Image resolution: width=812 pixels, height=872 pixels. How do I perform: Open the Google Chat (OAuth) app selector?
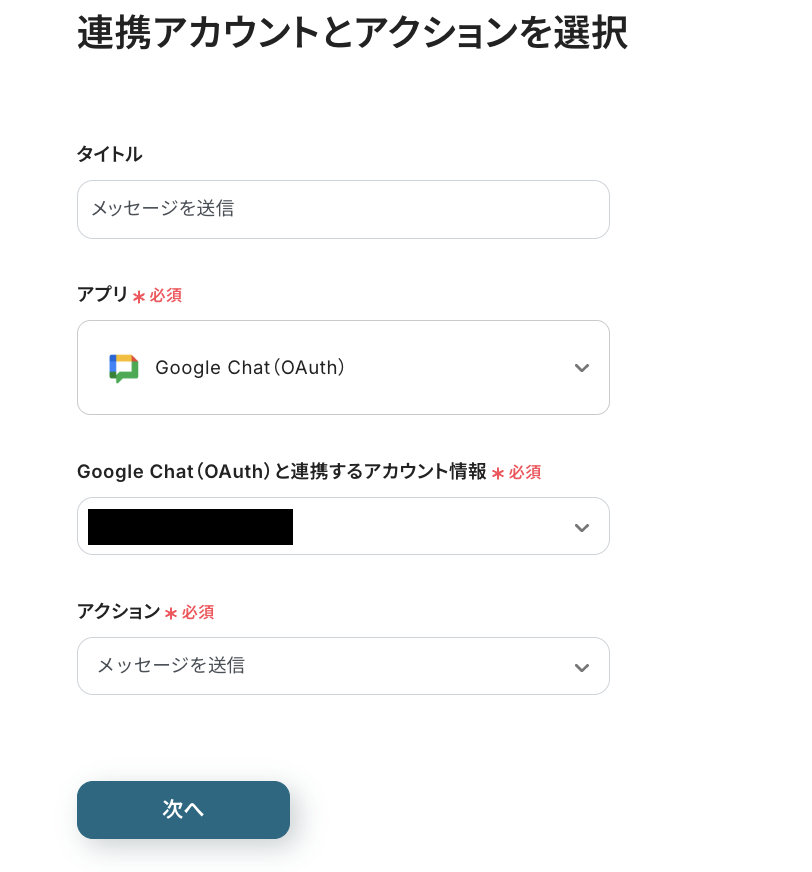(343, 368)
